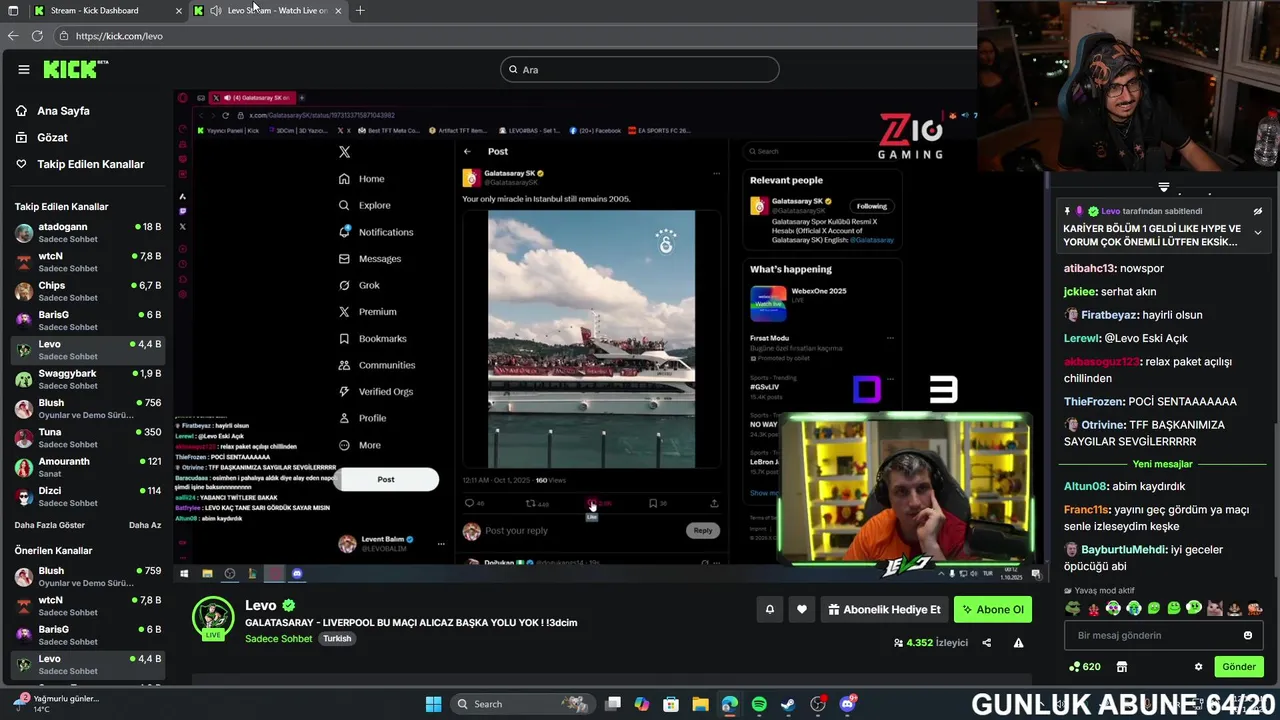The image size is (1280, 720).
Task: Enable stream notifications bell
Action: [770, 609]
